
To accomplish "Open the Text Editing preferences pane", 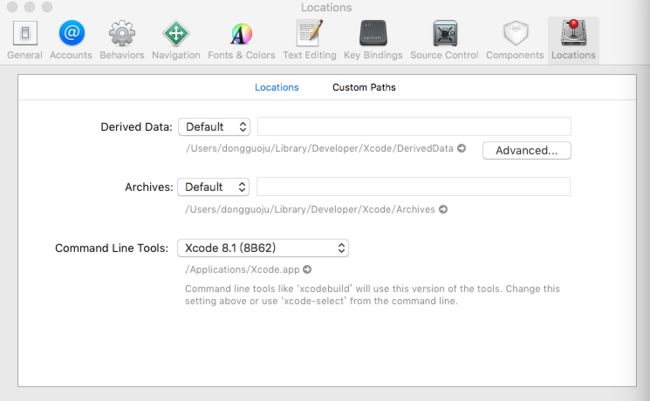I will (309, 40).
